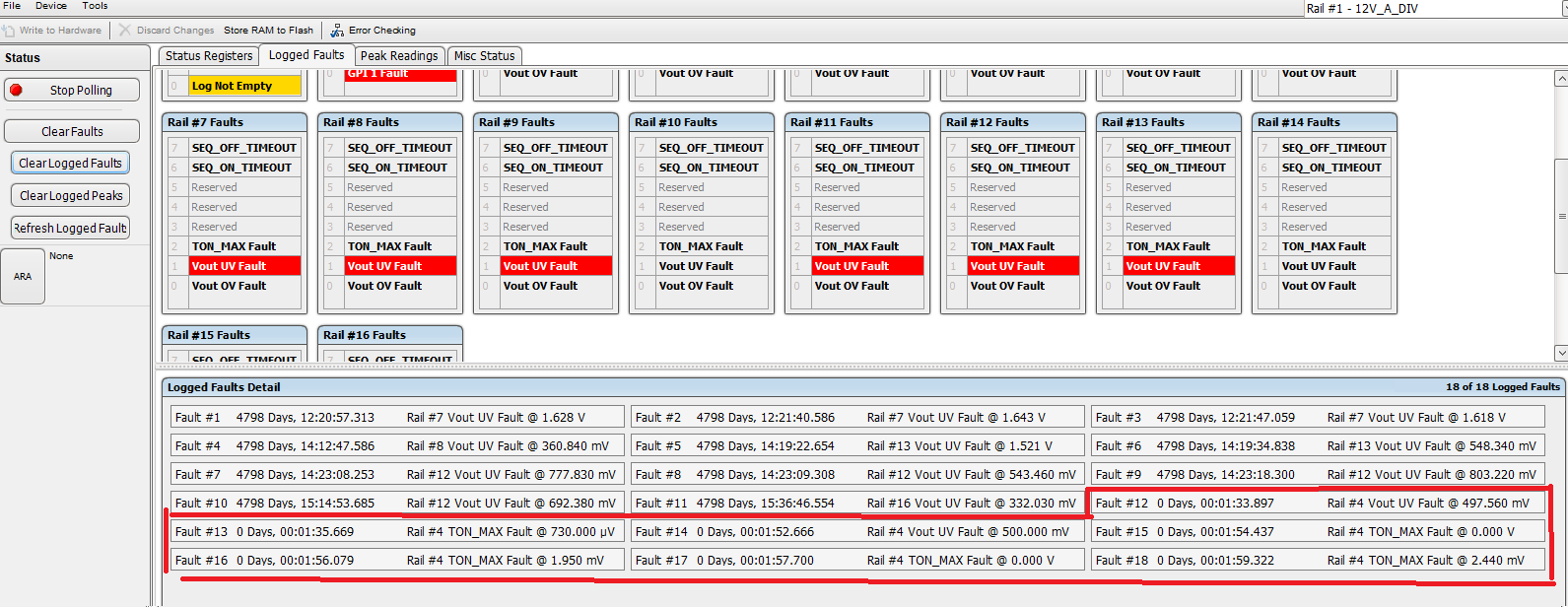Viewport: 1568px width, 607px height.
Task: Select the Fault #13 TON_MAX entry
Action: coord(397,532)
